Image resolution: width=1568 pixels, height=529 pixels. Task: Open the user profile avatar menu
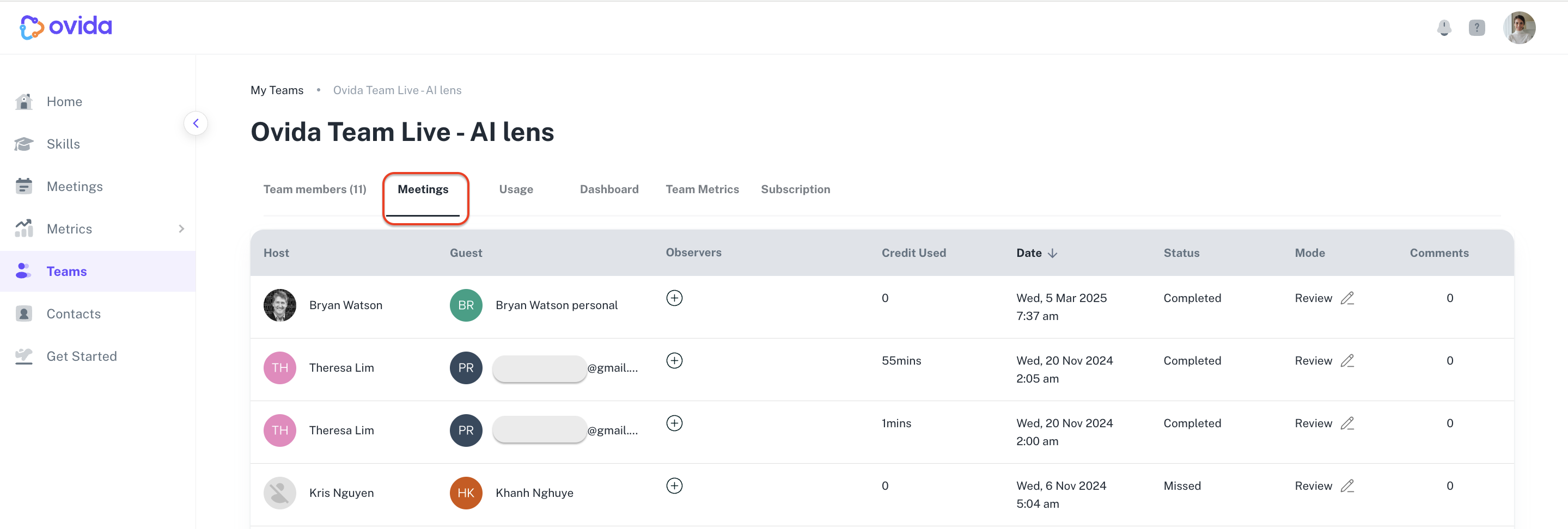(1520, 28)
